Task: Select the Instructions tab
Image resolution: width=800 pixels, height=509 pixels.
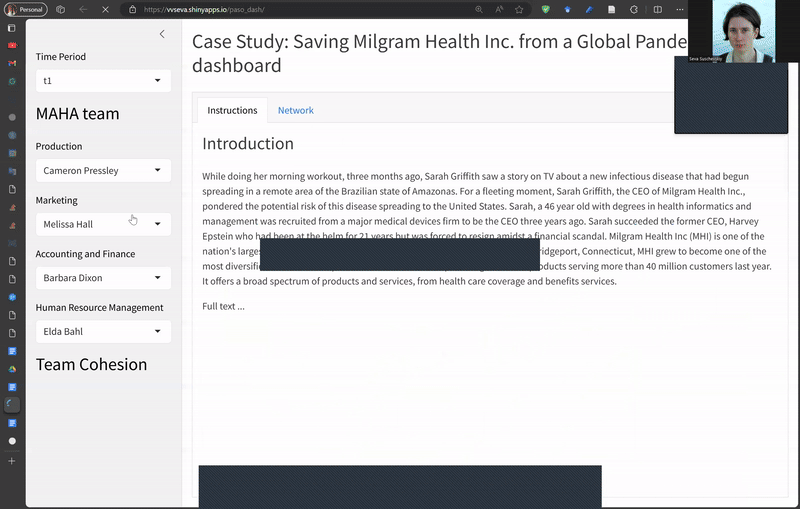Action: pyautogui.click(x=232, y=110)
